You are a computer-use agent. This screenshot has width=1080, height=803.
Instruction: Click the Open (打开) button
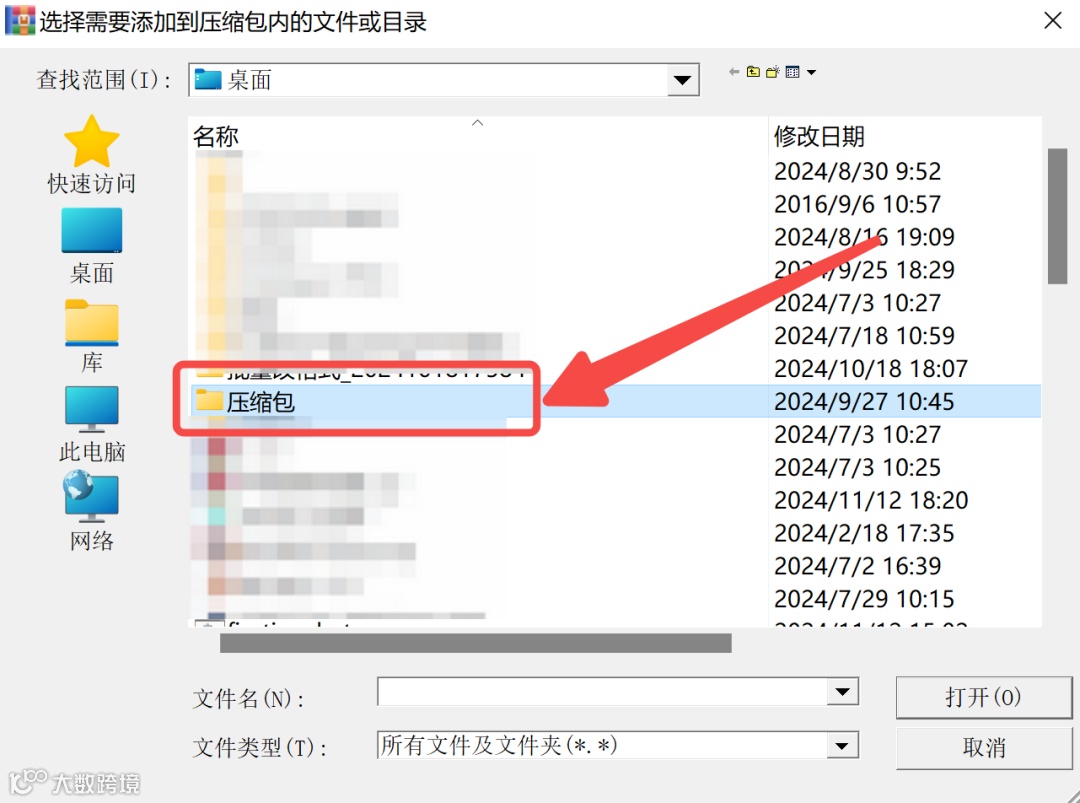[x=984, y=697]
